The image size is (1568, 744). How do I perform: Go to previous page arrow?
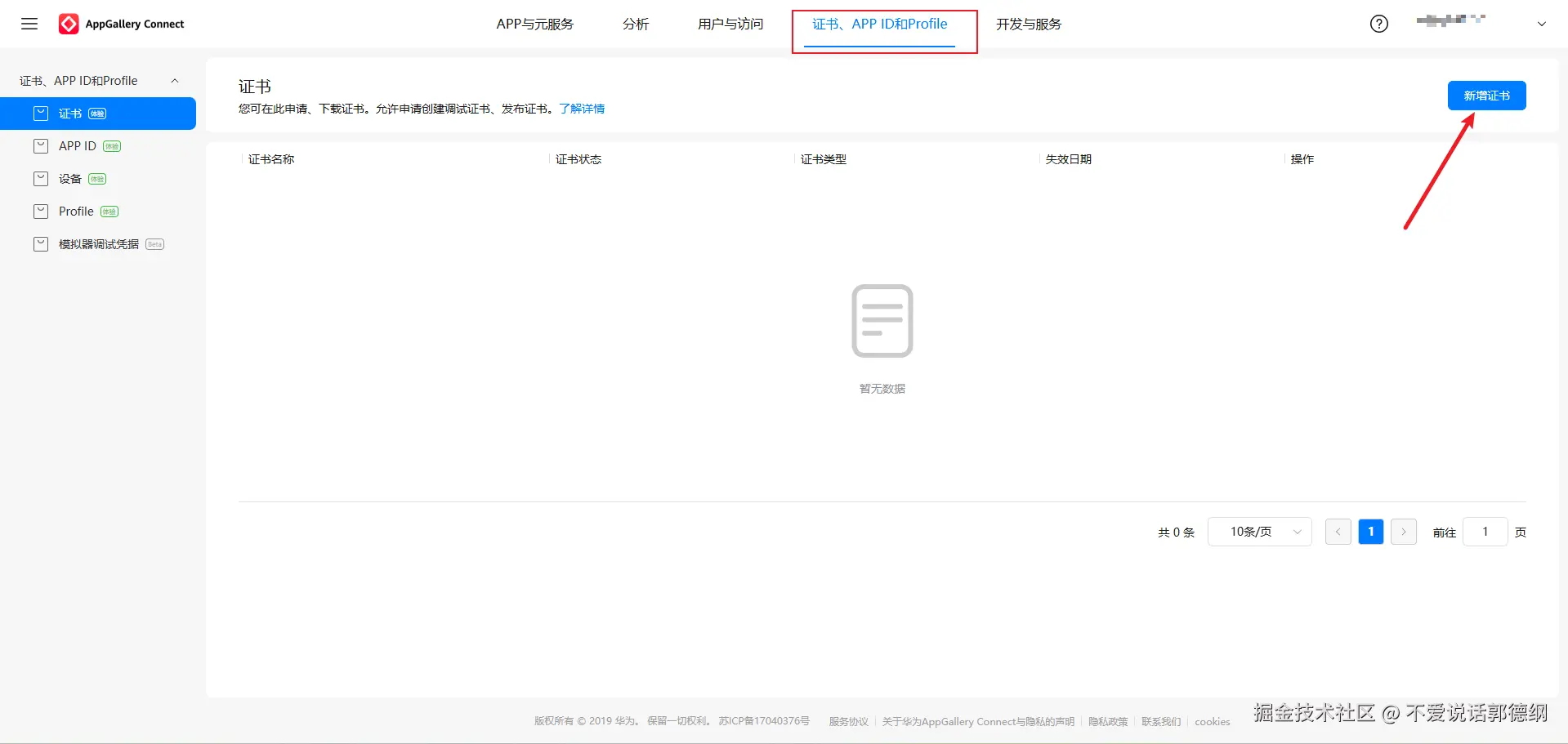(1338, 532)
